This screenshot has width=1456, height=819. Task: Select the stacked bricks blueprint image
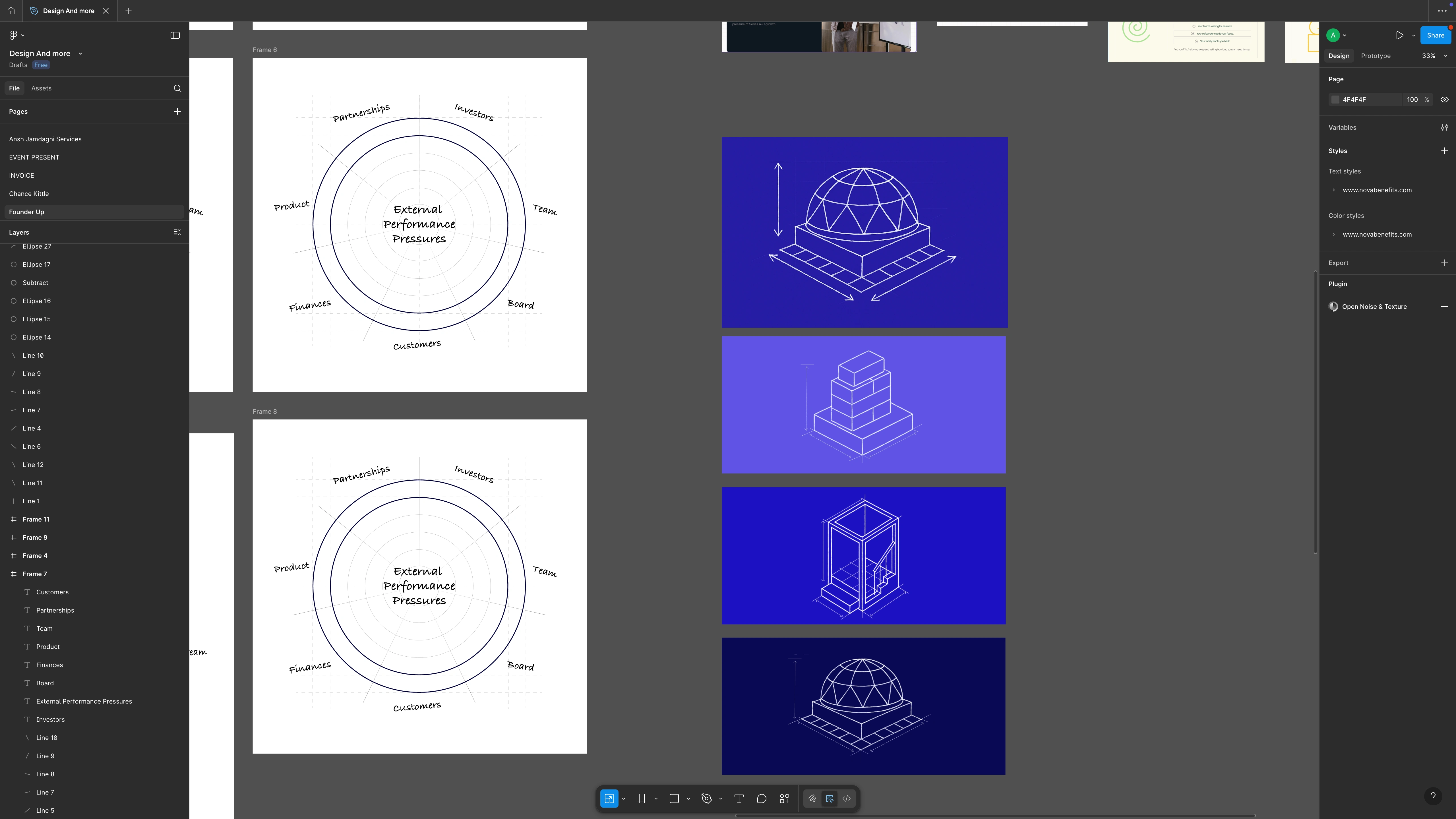point(863,405)
